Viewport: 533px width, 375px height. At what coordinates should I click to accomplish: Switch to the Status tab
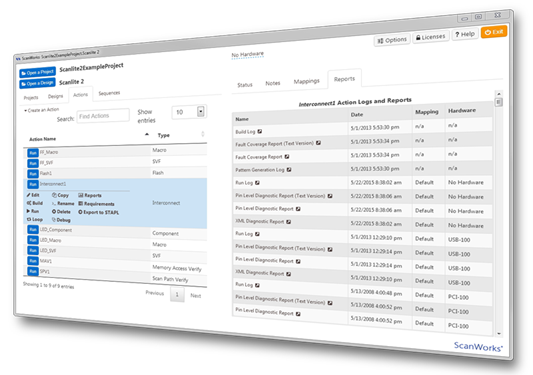coord(245,85)
